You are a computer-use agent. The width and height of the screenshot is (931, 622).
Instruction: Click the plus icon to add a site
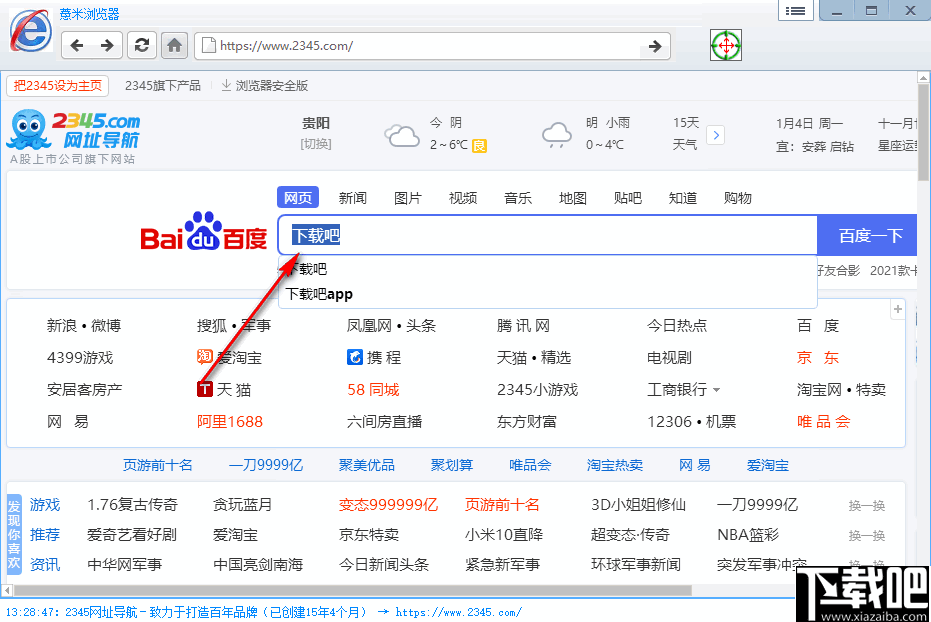pyautogui.click(x=898, y=309)
